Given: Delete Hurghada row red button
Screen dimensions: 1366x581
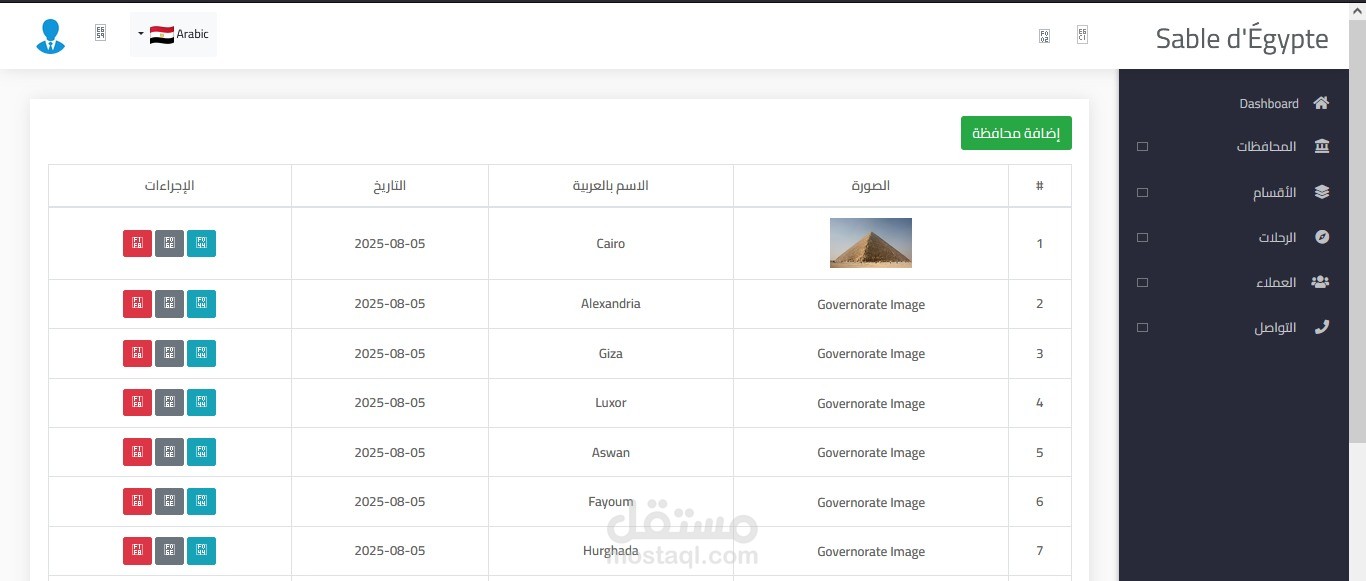Looking at the screenshot, I should click(137, 551).
